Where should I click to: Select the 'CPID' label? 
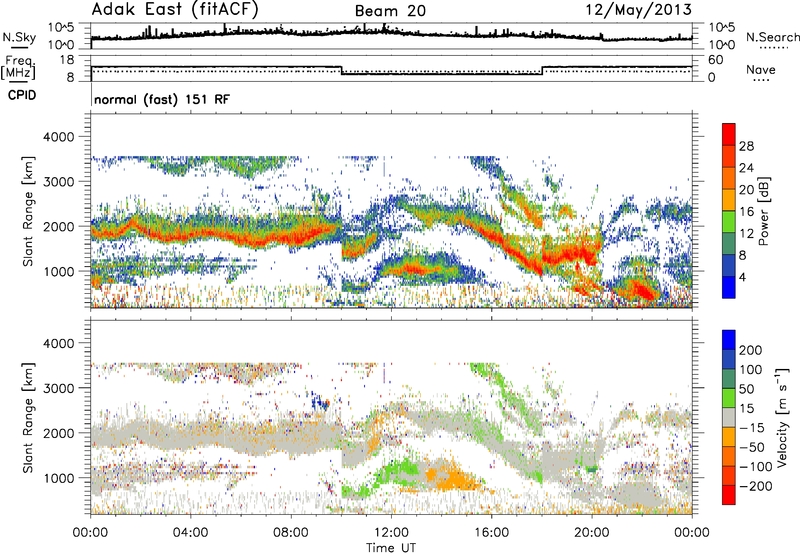click(22, 95)
